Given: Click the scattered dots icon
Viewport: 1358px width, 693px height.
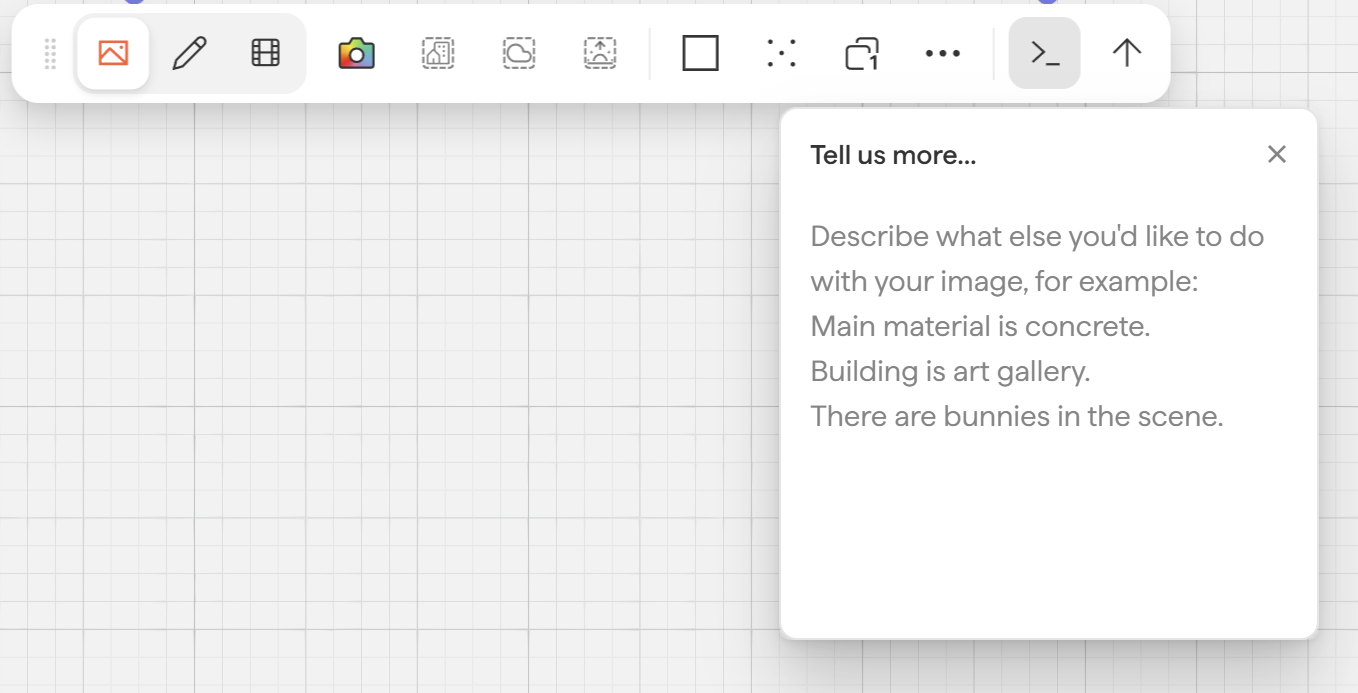Looking at the screenshot, I should click(x=781, y=53).
